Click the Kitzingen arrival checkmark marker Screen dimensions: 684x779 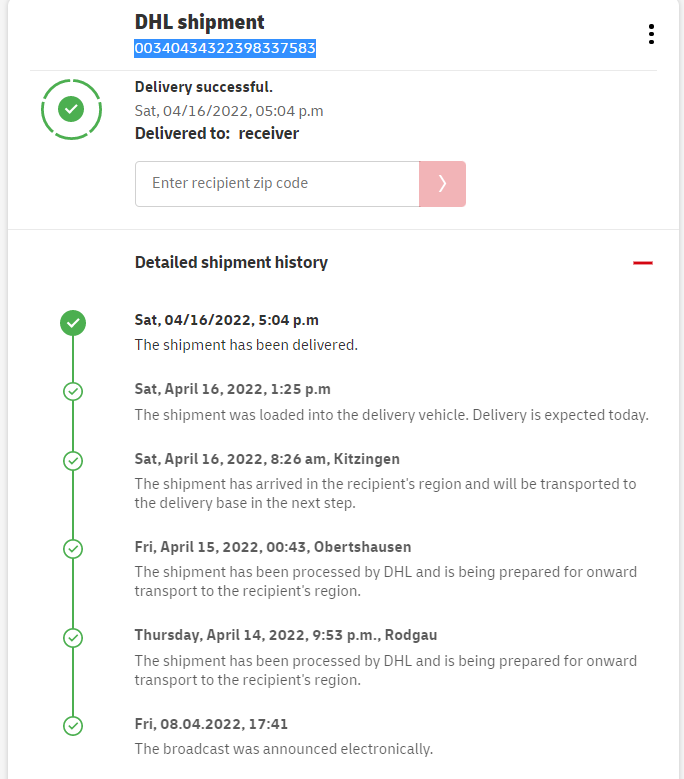pyautogui.click(x=73, y=461)
